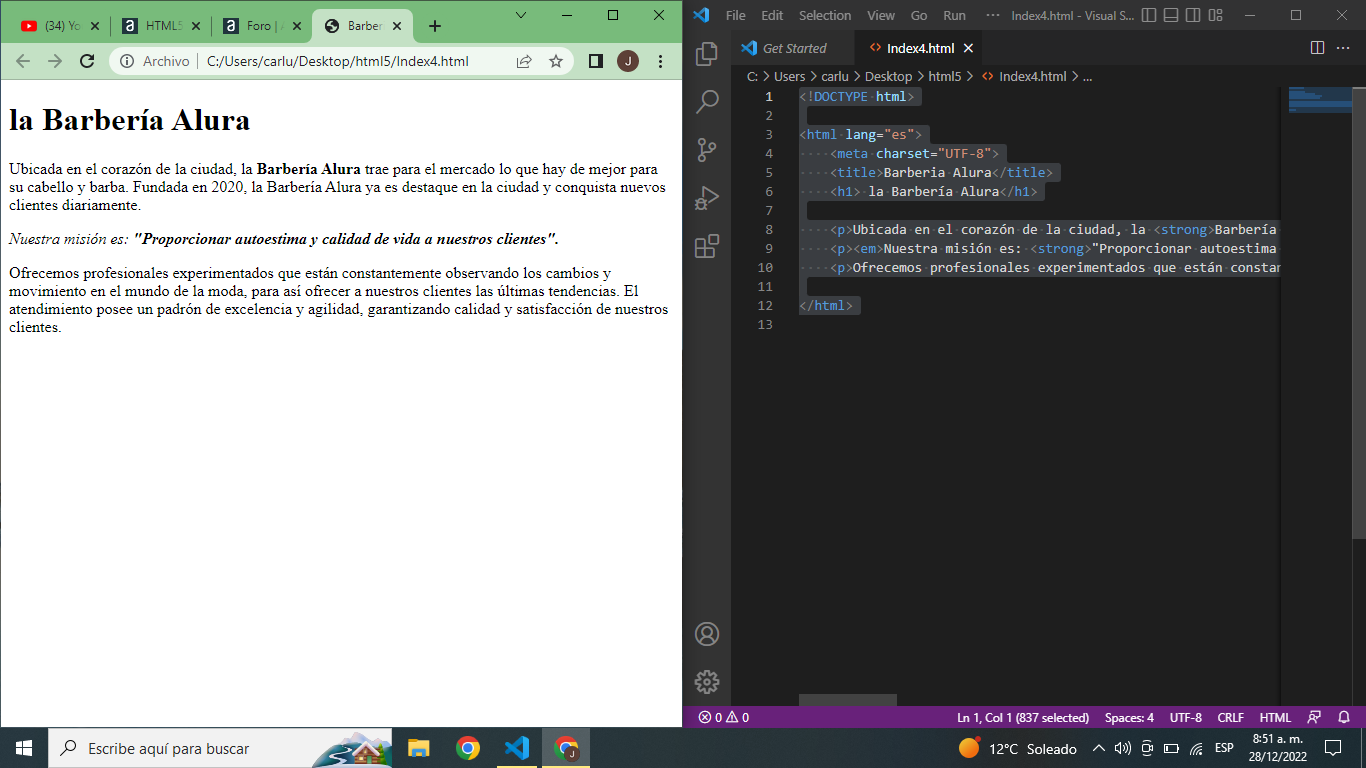Open the Desktop breadcrumb dropdown
Screen dimensions: 1366x768
(888, 76)
